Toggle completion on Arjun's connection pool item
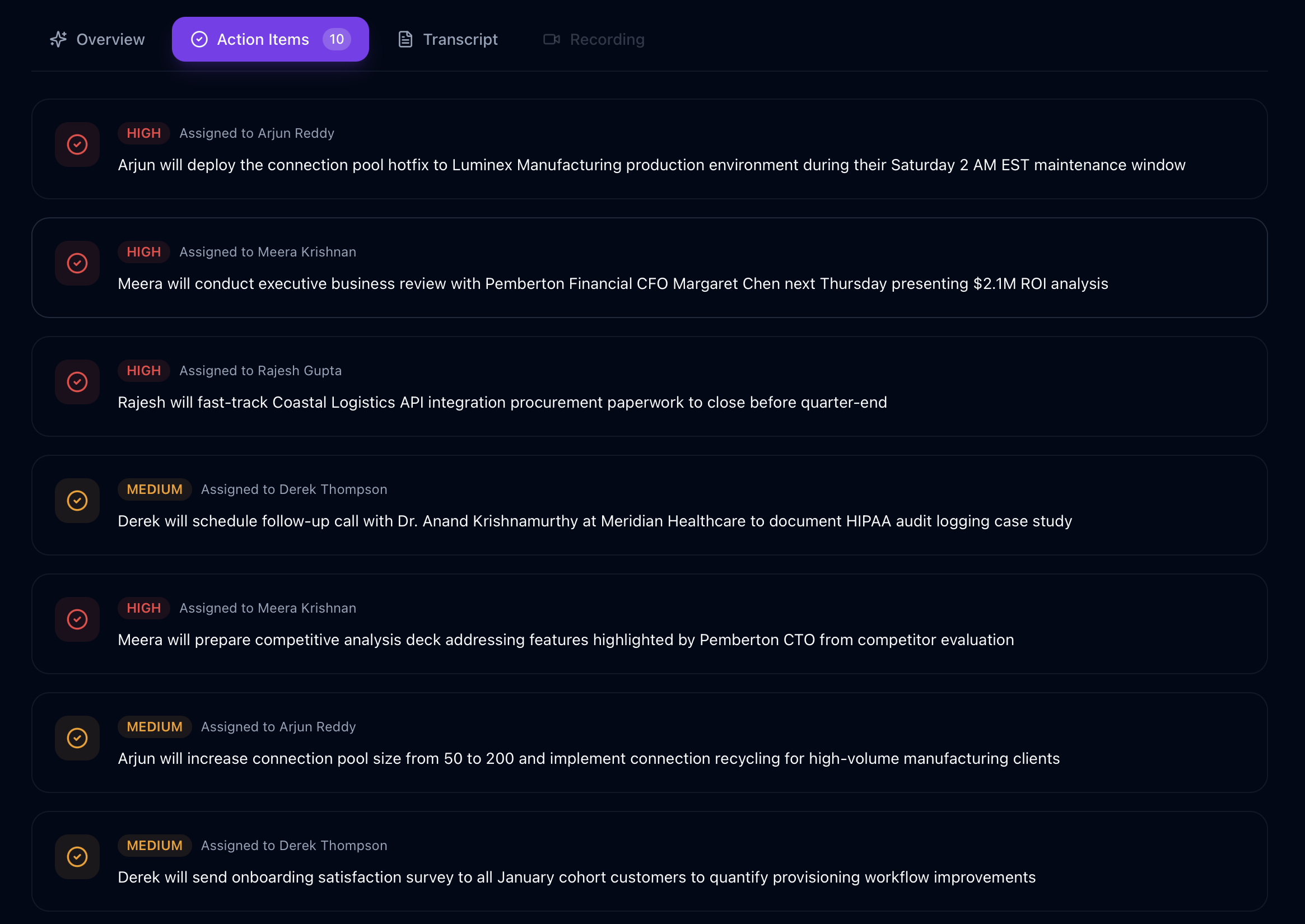 tap(77, 738)
